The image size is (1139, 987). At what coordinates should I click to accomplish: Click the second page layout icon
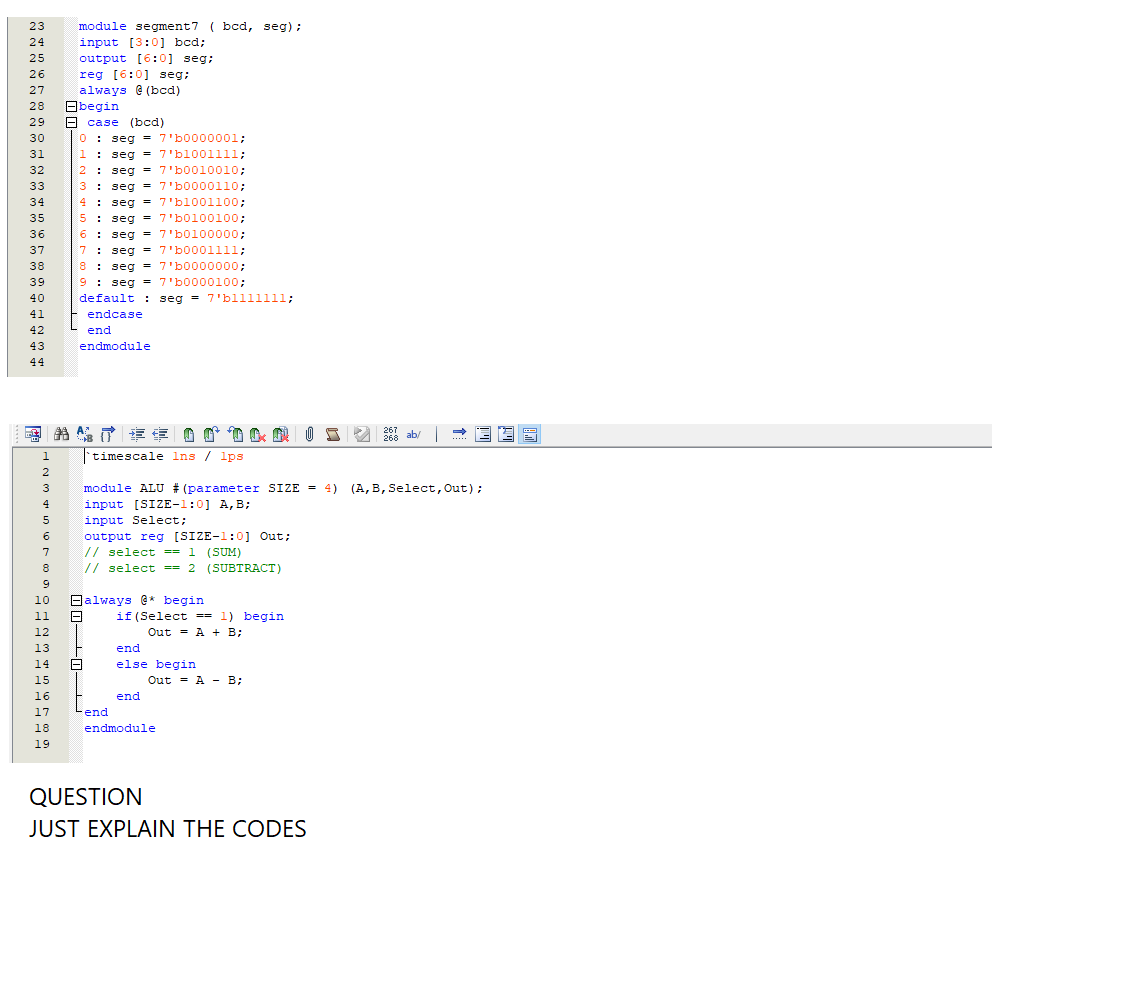click(506, 434)
